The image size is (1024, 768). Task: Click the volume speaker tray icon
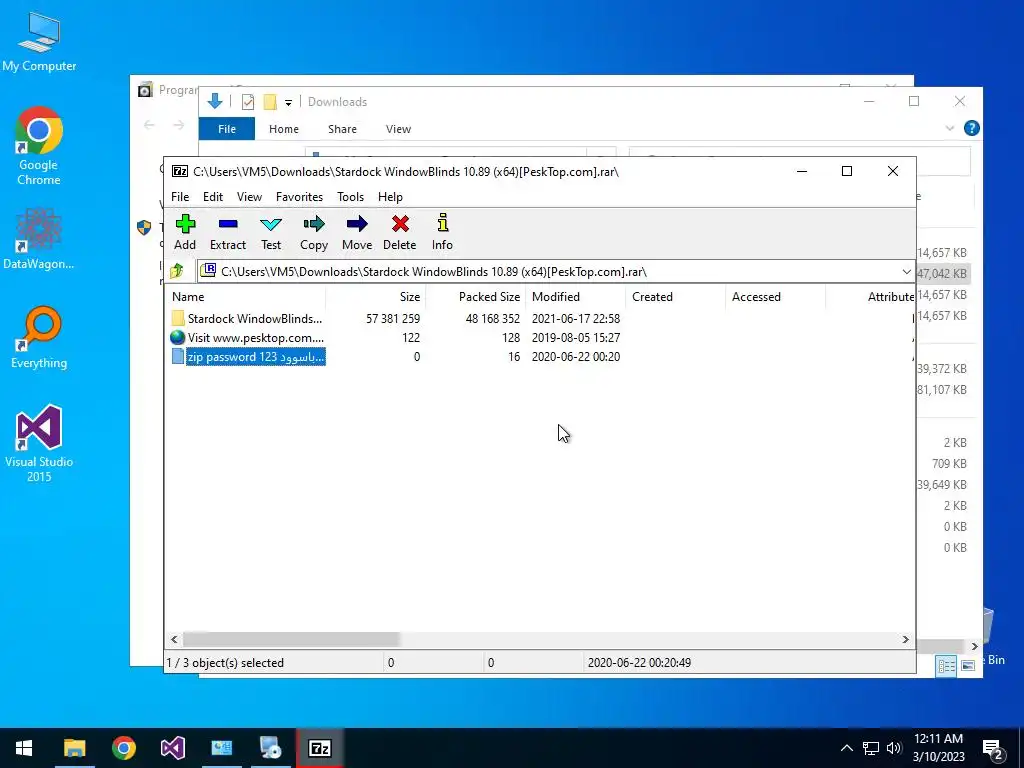point(894,748)
